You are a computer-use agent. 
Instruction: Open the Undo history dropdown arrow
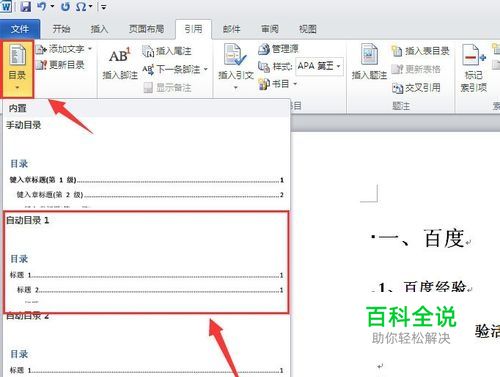tap(52, 7)
